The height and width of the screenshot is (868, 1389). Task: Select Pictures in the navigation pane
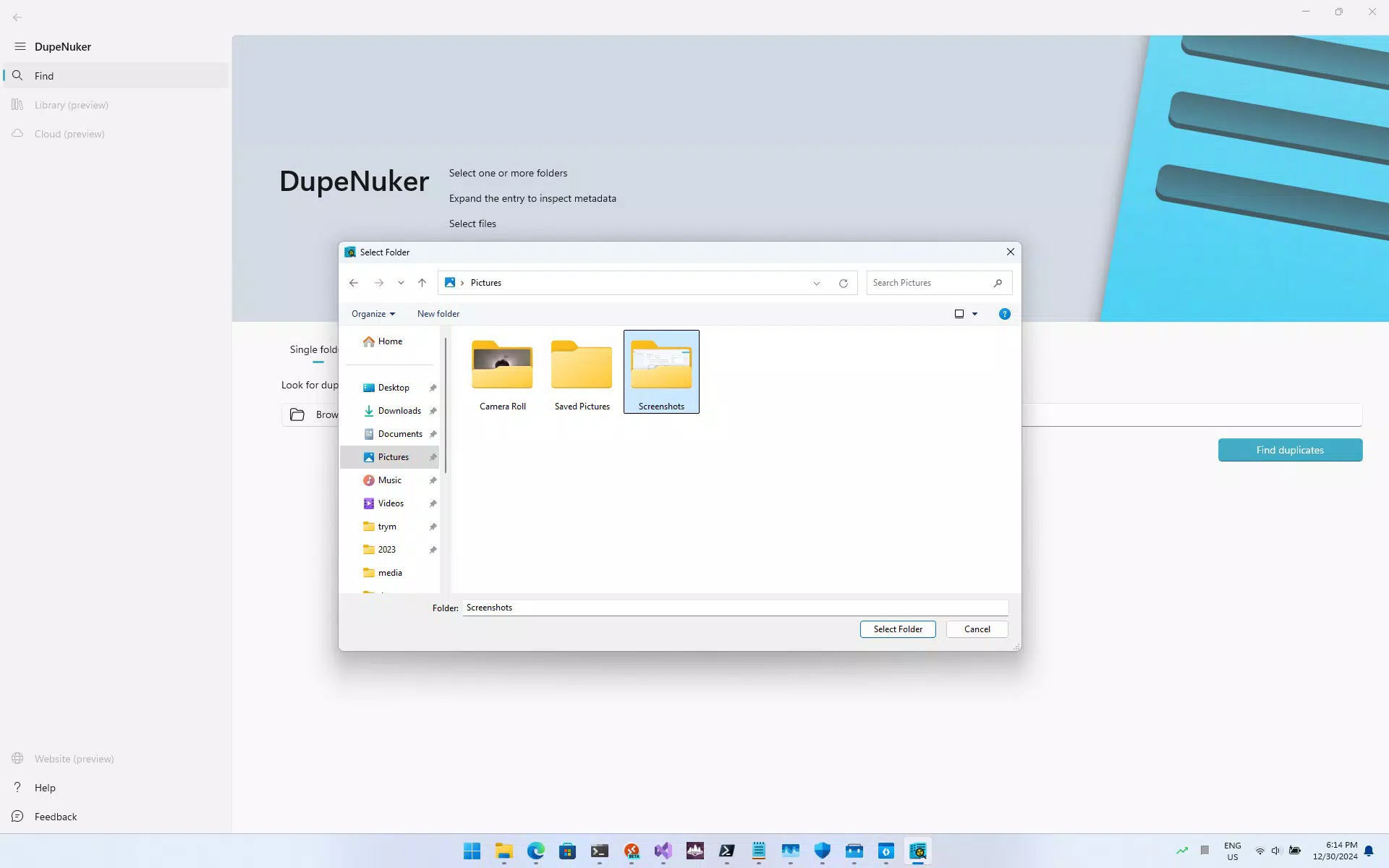[391, 457]
